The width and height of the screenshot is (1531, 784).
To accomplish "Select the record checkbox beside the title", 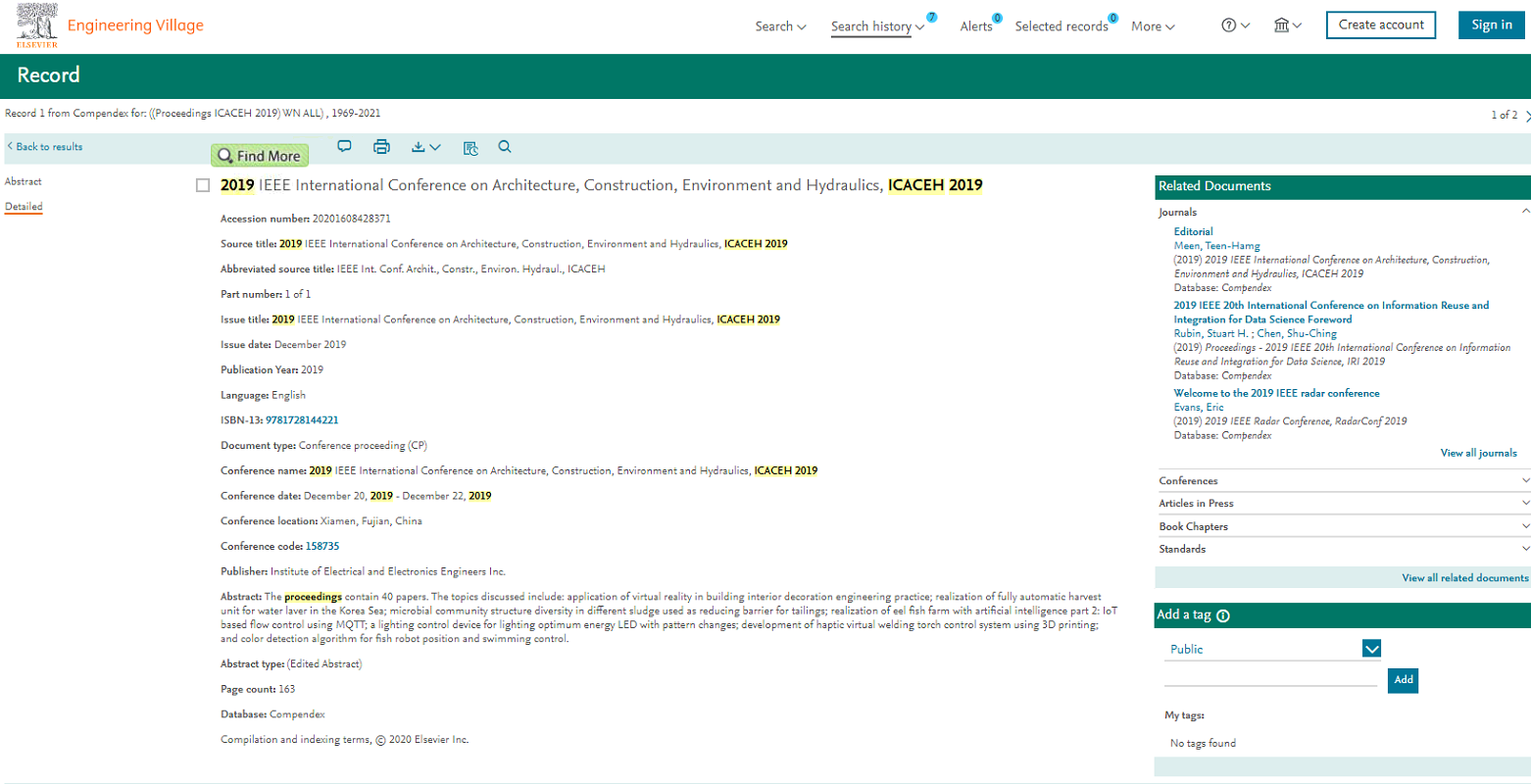I will [x=203, y=185].
